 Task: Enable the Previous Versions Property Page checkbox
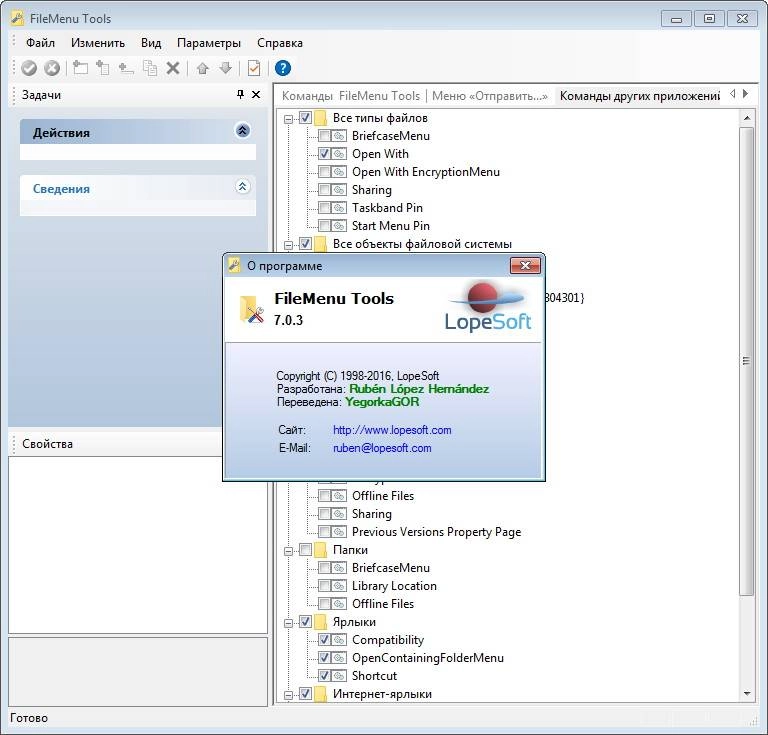coord(324,532)
